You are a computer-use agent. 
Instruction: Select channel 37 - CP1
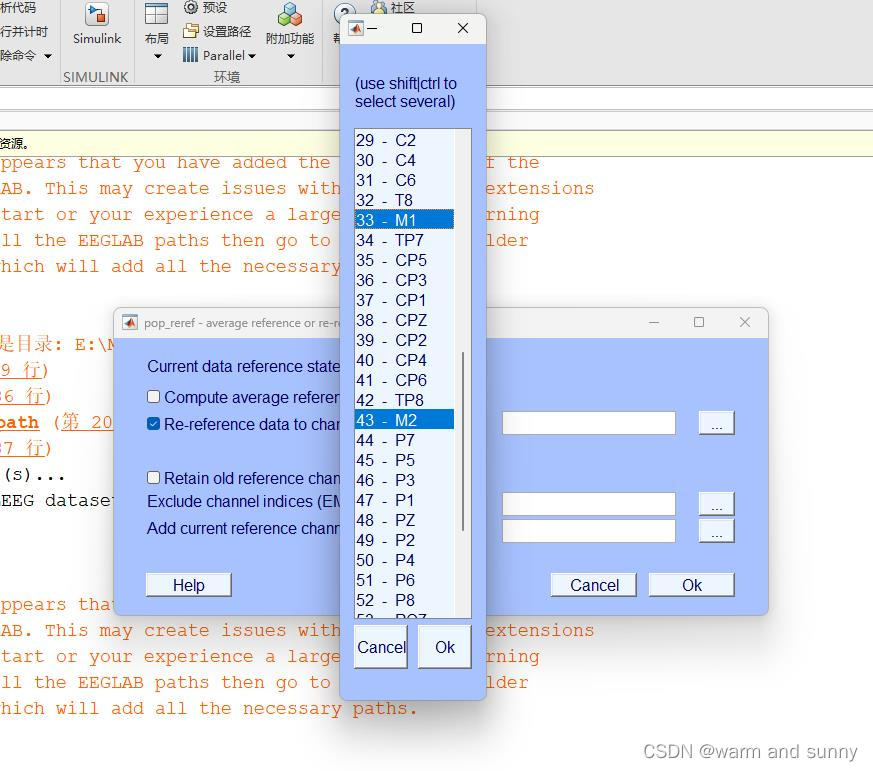tap(405, 300)
